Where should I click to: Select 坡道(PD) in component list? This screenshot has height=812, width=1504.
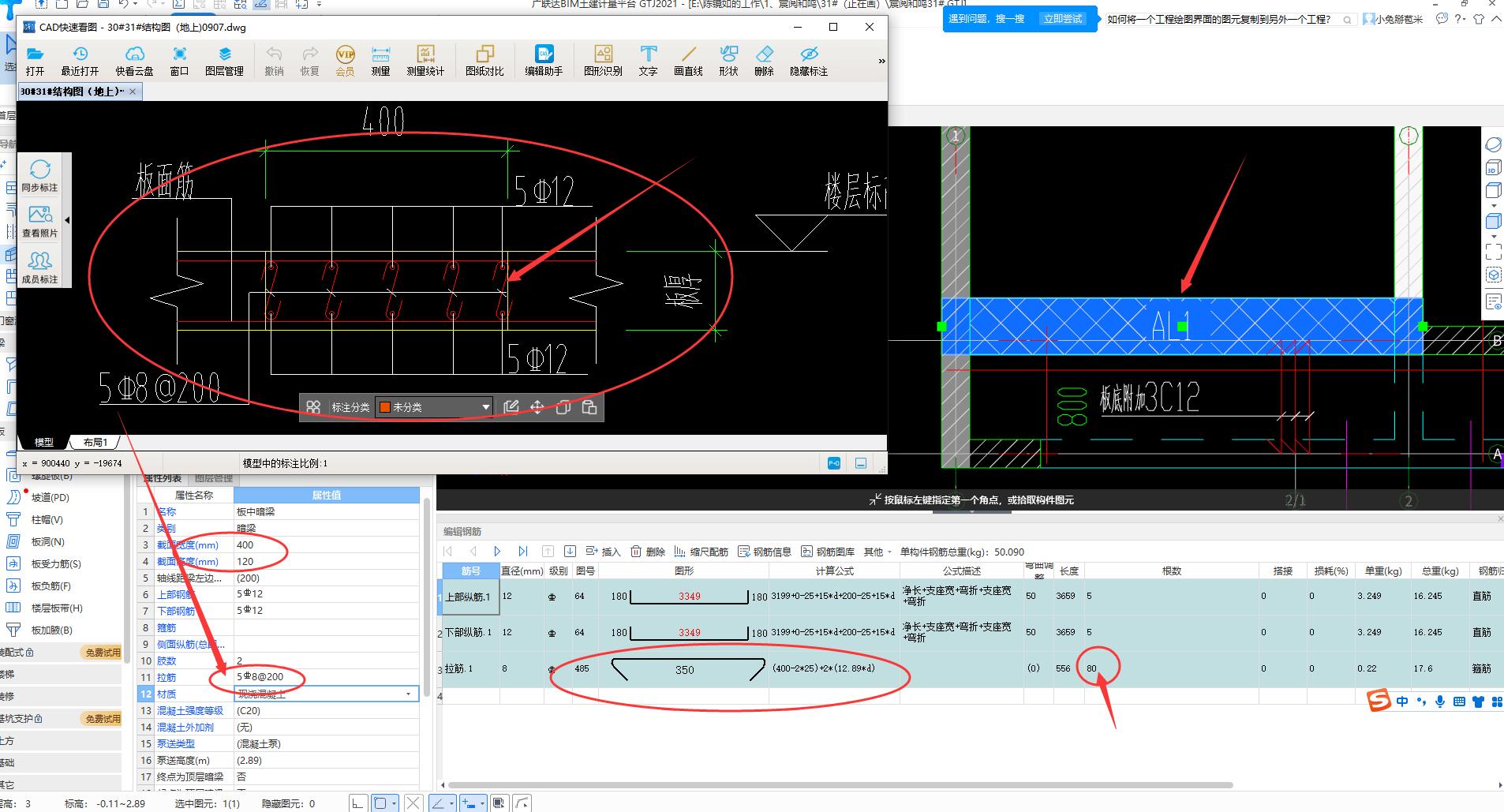[50, 497]
